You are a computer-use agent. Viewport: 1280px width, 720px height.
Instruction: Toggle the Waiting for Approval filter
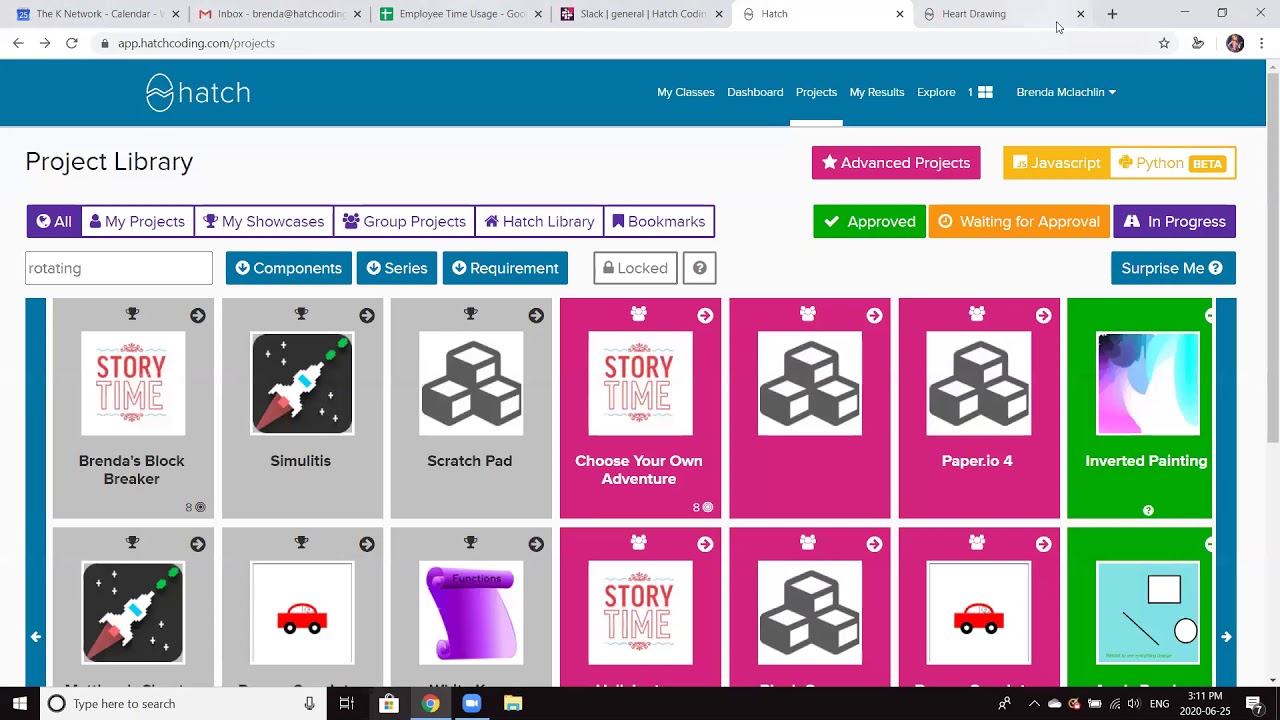click(x=1019, y=222)
